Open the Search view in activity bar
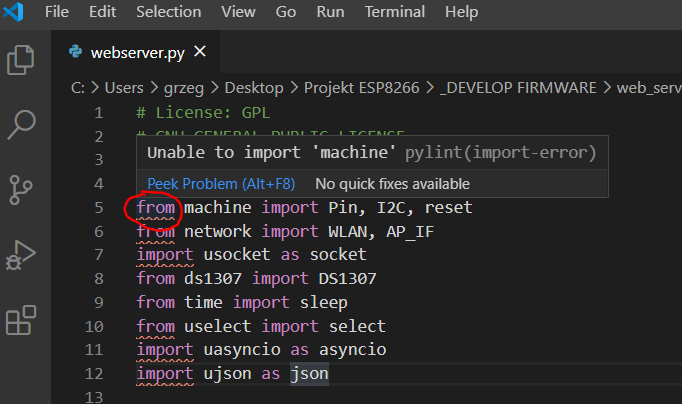This screenshot has height=404, width=682. [x=21, y=125]
